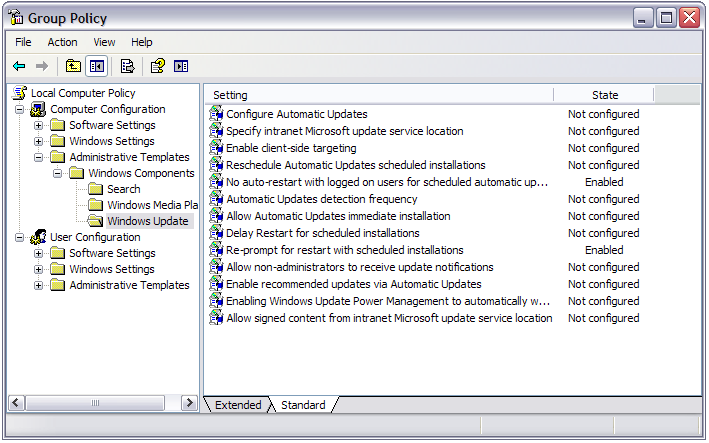Screen dimensions: 709x443
Task: Click icon beside Configure Automatic Updates
Action: click(216, 113)
